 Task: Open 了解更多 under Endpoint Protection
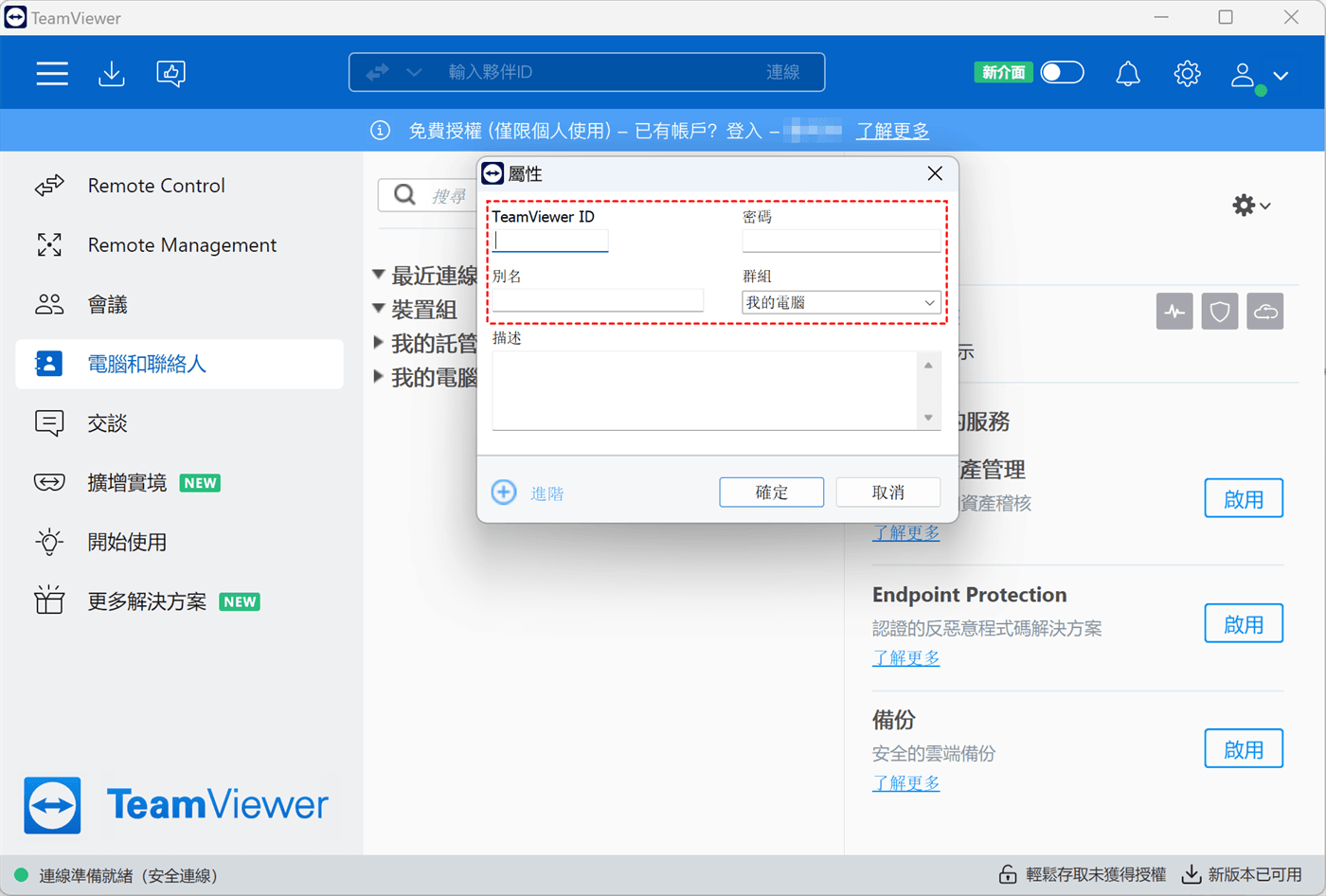906,657
